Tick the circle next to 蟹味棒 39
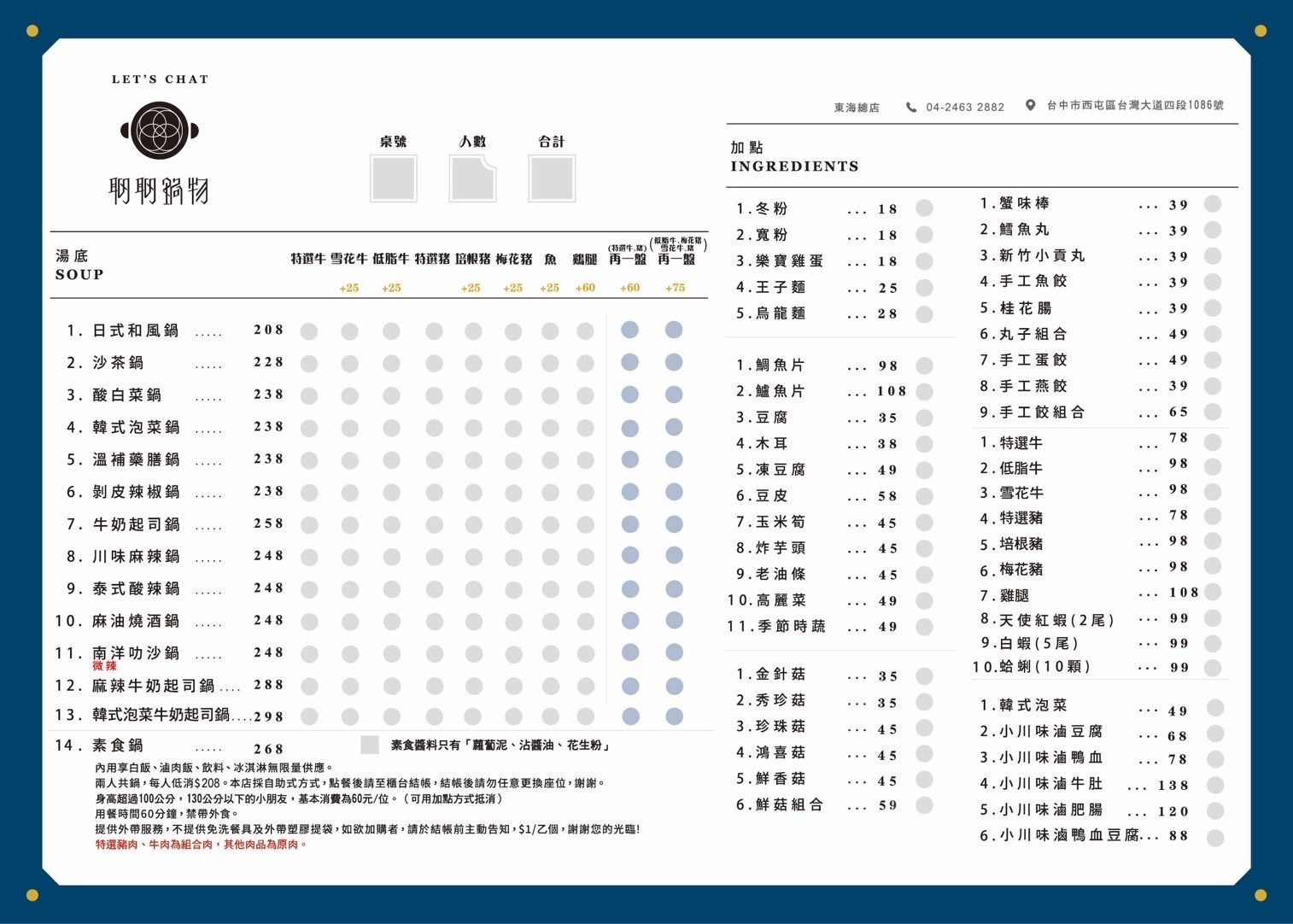This screenshot has height=924, width=1293. [1213, 203]
